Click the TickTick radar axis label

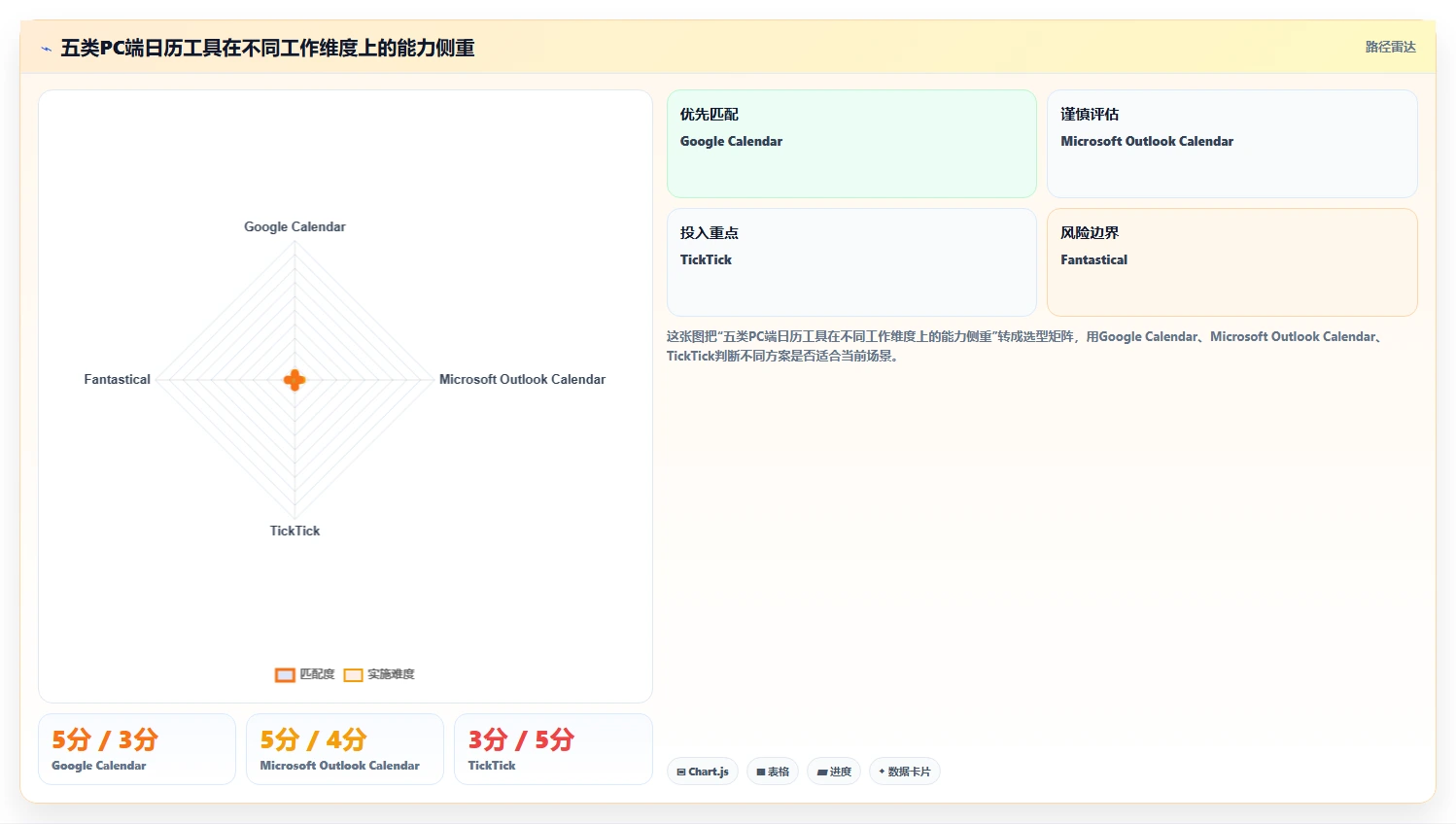pyautogui.click(x=295, y=531)
